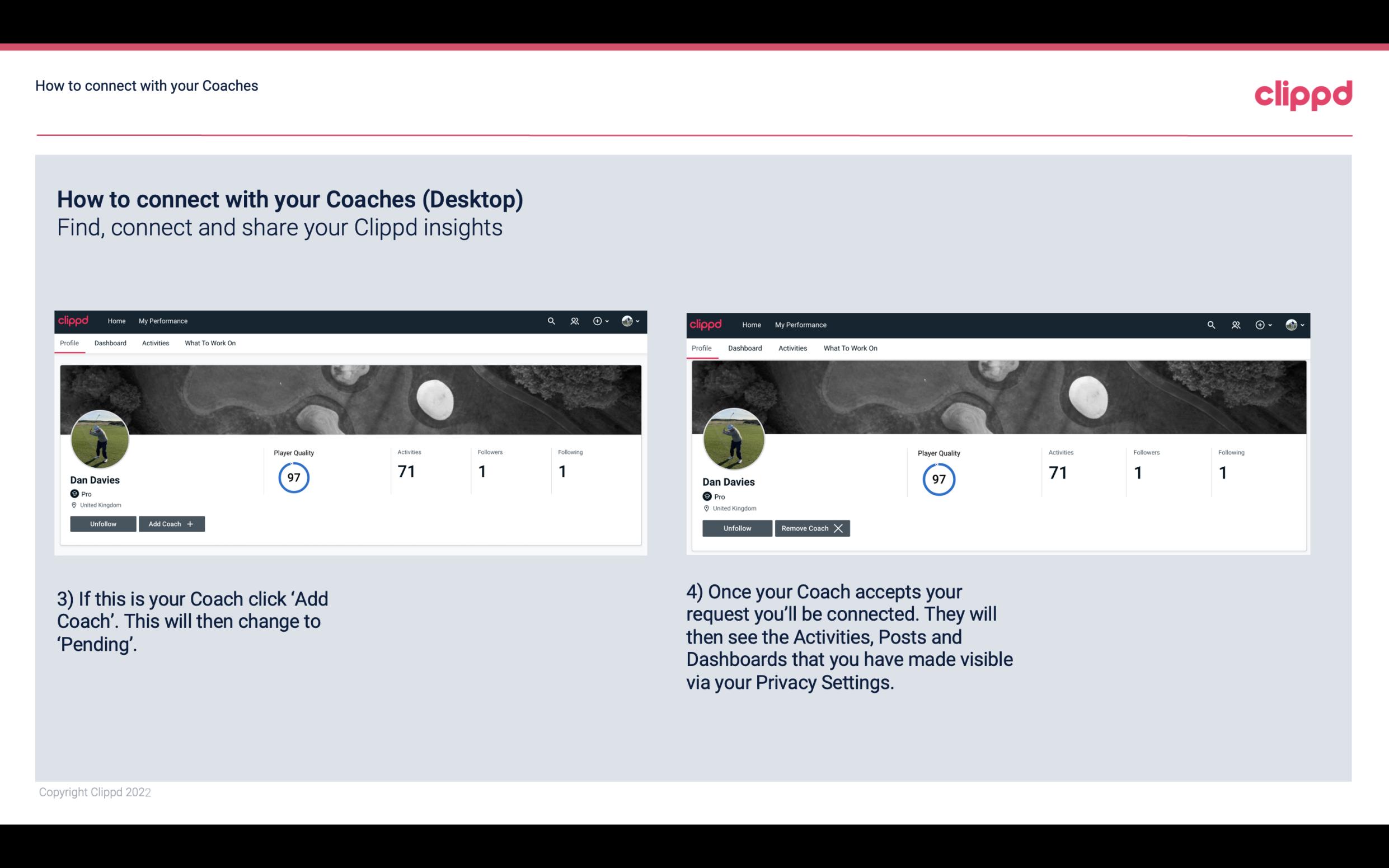Viewport: 1389px width, 868px height.
Task: Click the Clippd logo icon top left
Action: click(x=75, y=320)
